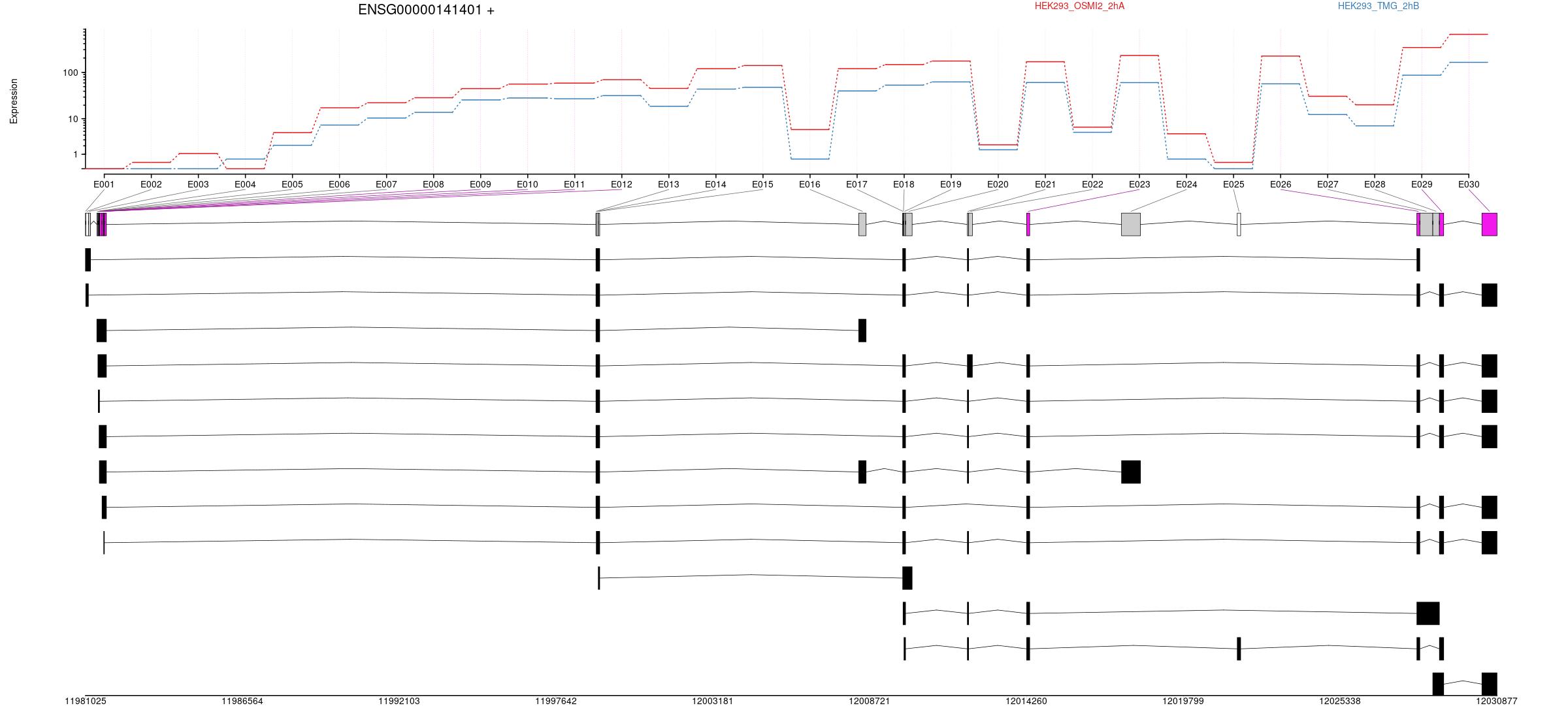The width and height of the screenshot is (1568, 712).
Task: Click genomic coordinate 12025338
Action: [1340, 702]
